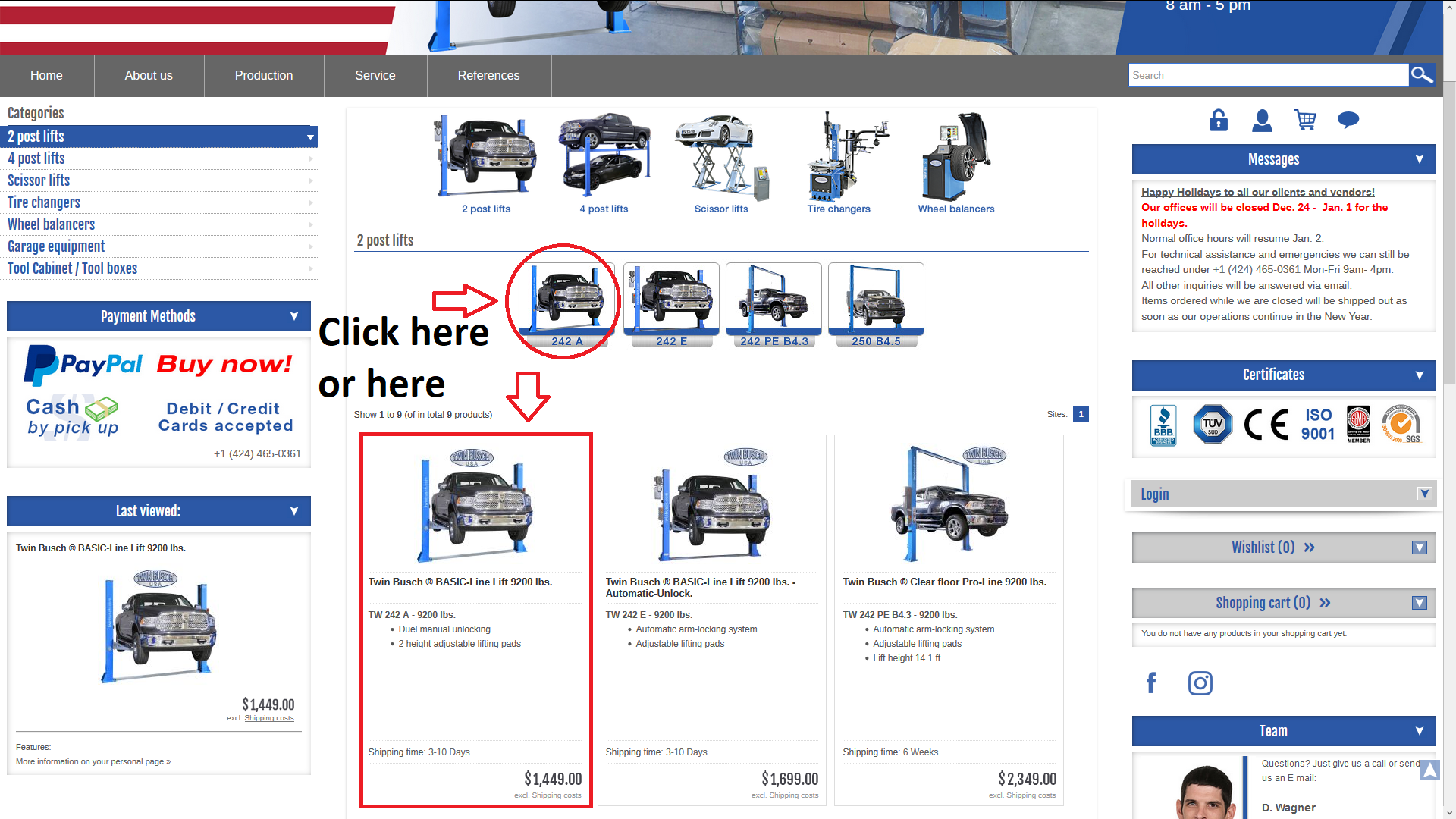The image size is (1456, 819).
Task: Click the TÜV SÜD certificate badge
Action: pos(1213,424)
